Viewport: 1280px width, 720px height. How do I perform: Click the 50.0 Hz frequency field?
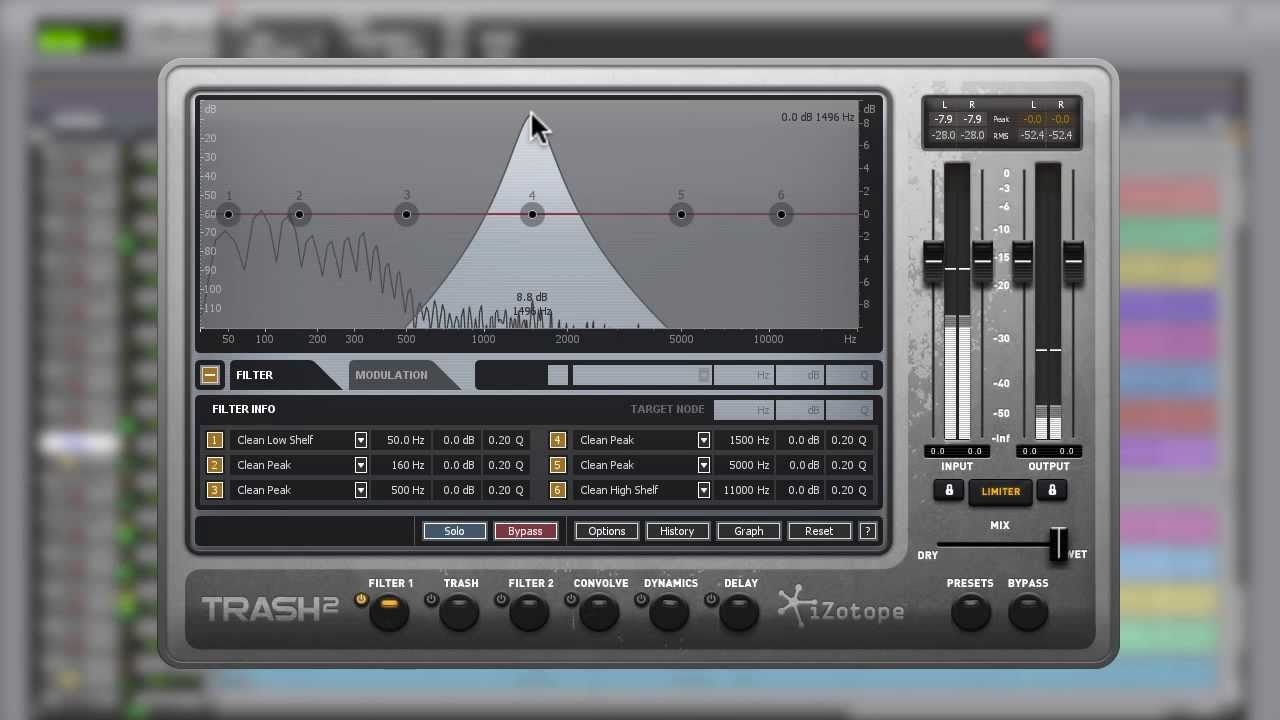(401, 440)
